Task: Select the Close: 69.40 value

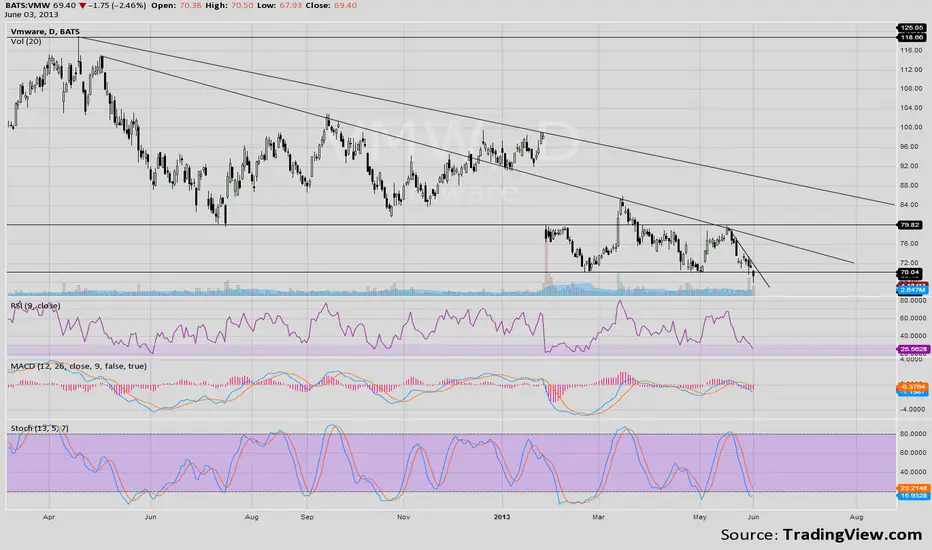Action: [346, 5]
